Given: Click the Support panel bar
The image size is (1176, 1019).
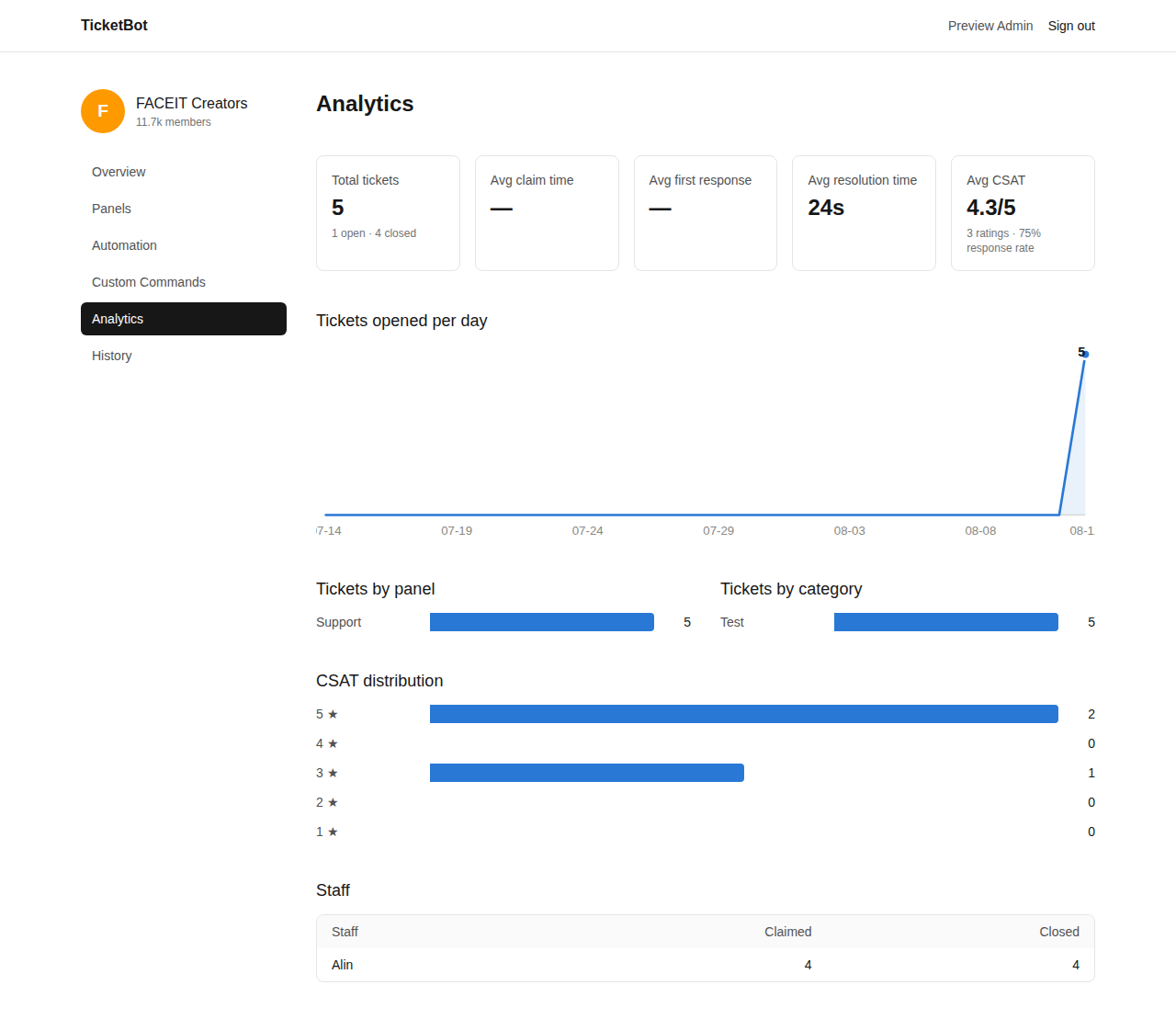Looking at the screenshot, I should 542,622.
